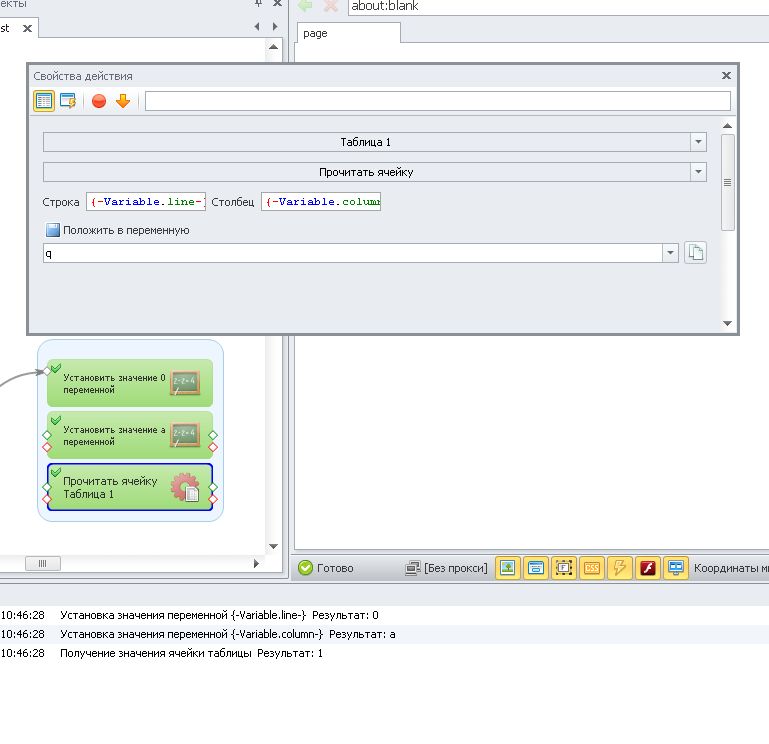Click red error connector of Прочитать ячейку block
This screenshot has width=769, height=744.
tap(213, 499)
